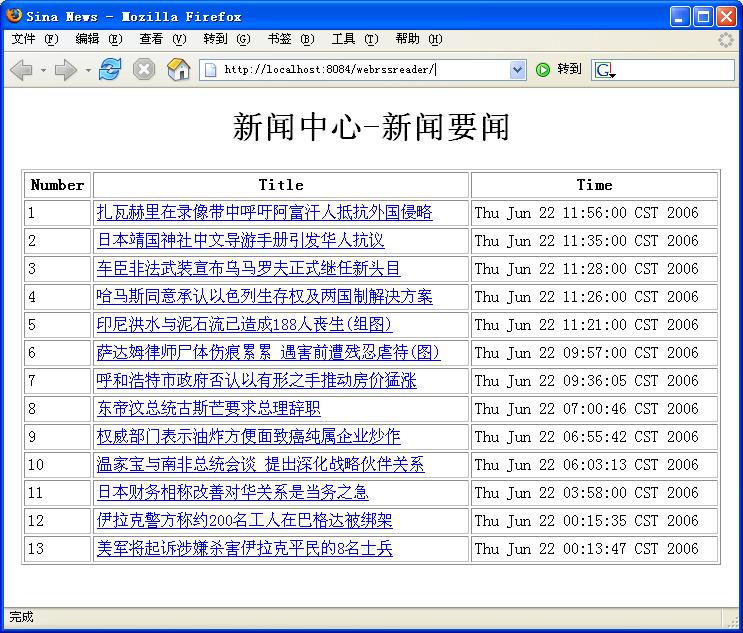
Task: Click the Number column header
Action: (57, 185)
